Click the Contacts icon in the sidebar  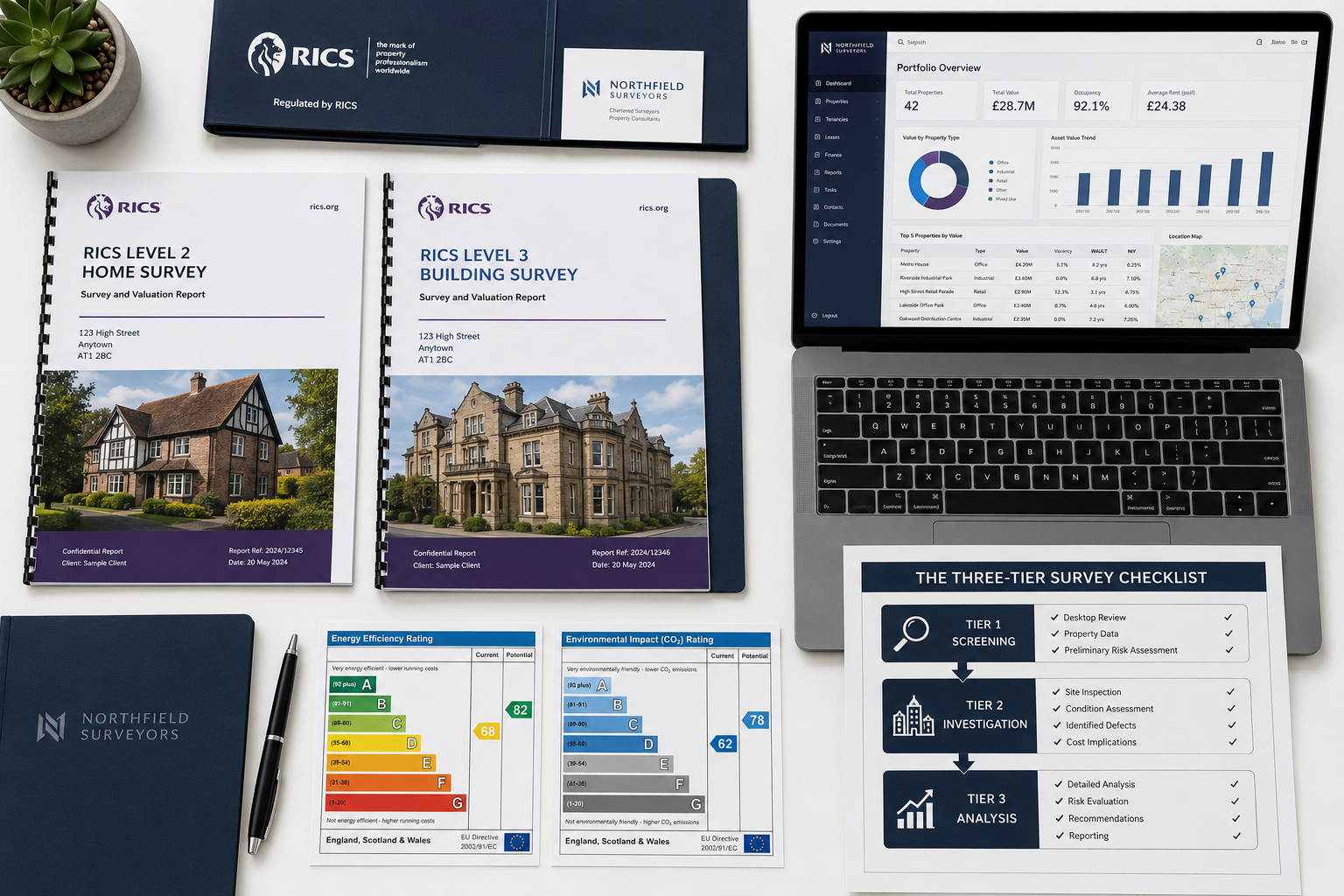tap(817, 207)
